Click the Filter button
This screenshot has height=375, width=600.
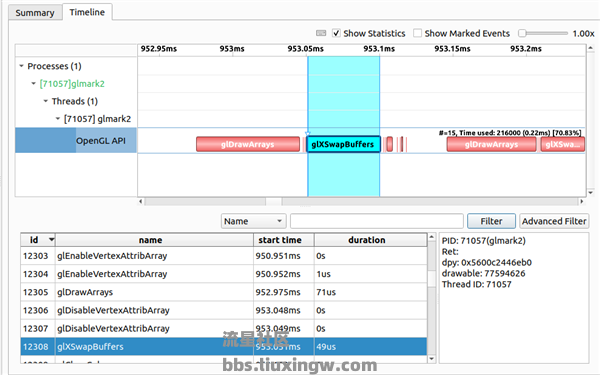491,221
